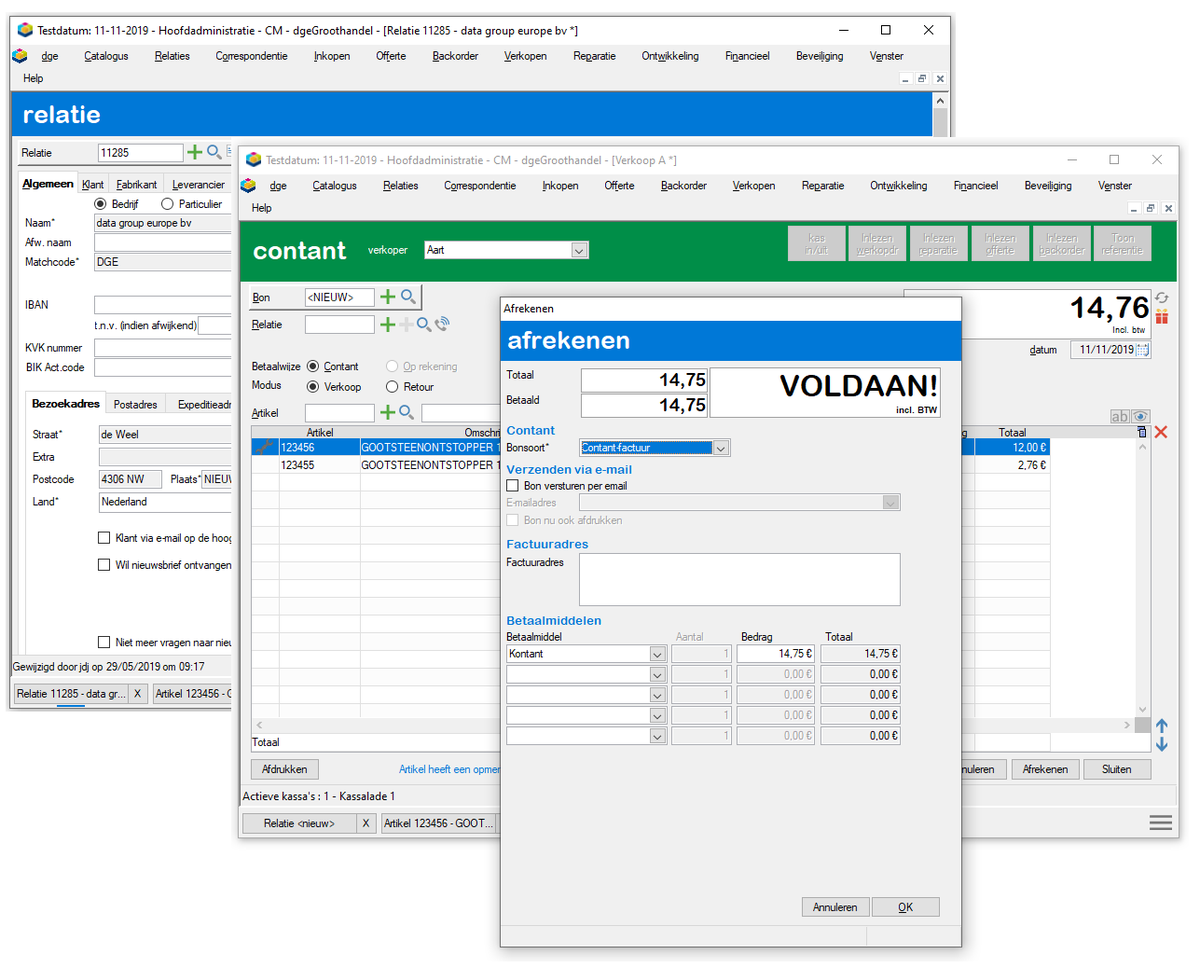
Task: Open Verkopen menu in Verkoop window
Action: (x=753, y=185)
